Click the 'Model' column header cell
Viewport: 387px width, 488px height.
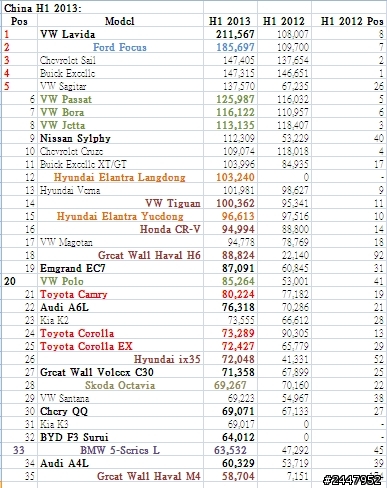click(120, 21)
